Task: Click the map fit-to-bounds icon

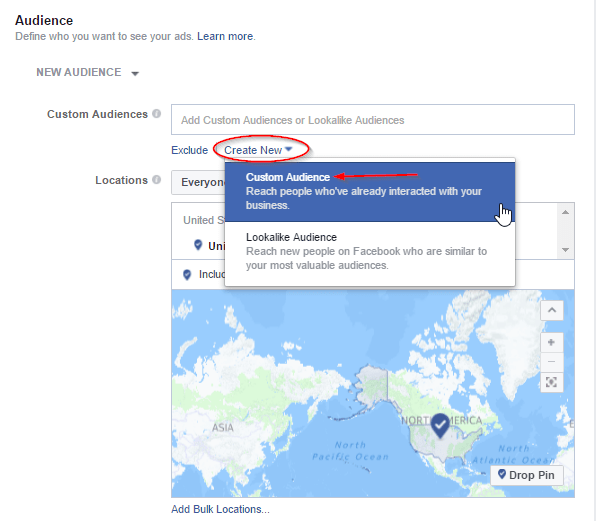Action: click(552, 382)
